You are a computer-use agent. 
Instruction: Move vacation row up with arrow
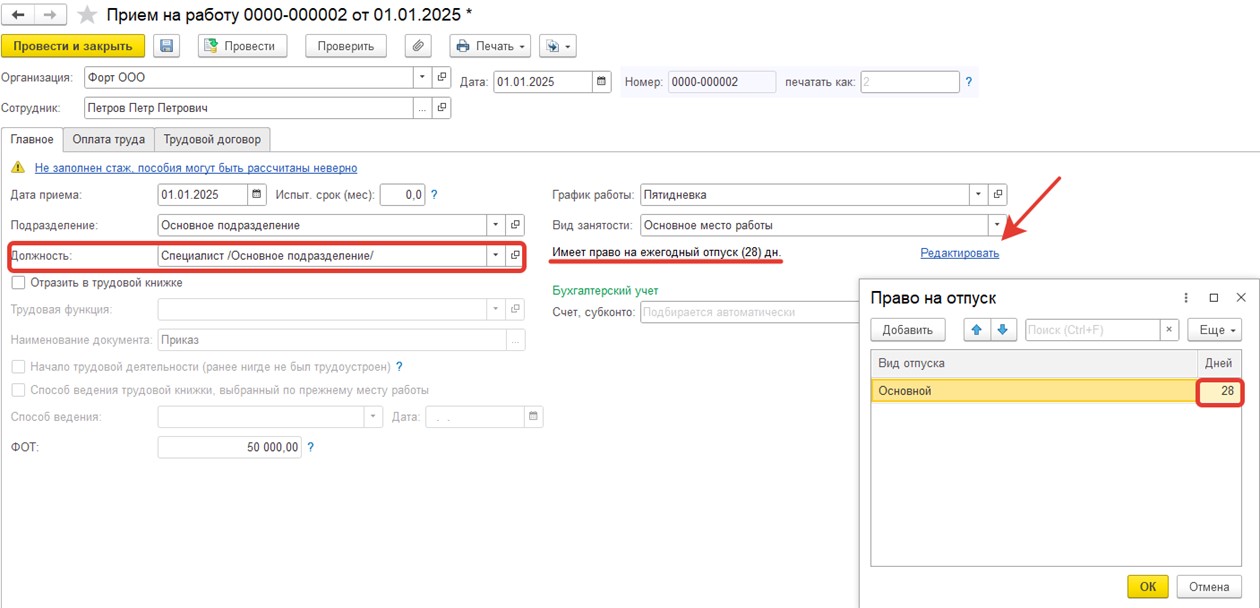click(975, 330)
